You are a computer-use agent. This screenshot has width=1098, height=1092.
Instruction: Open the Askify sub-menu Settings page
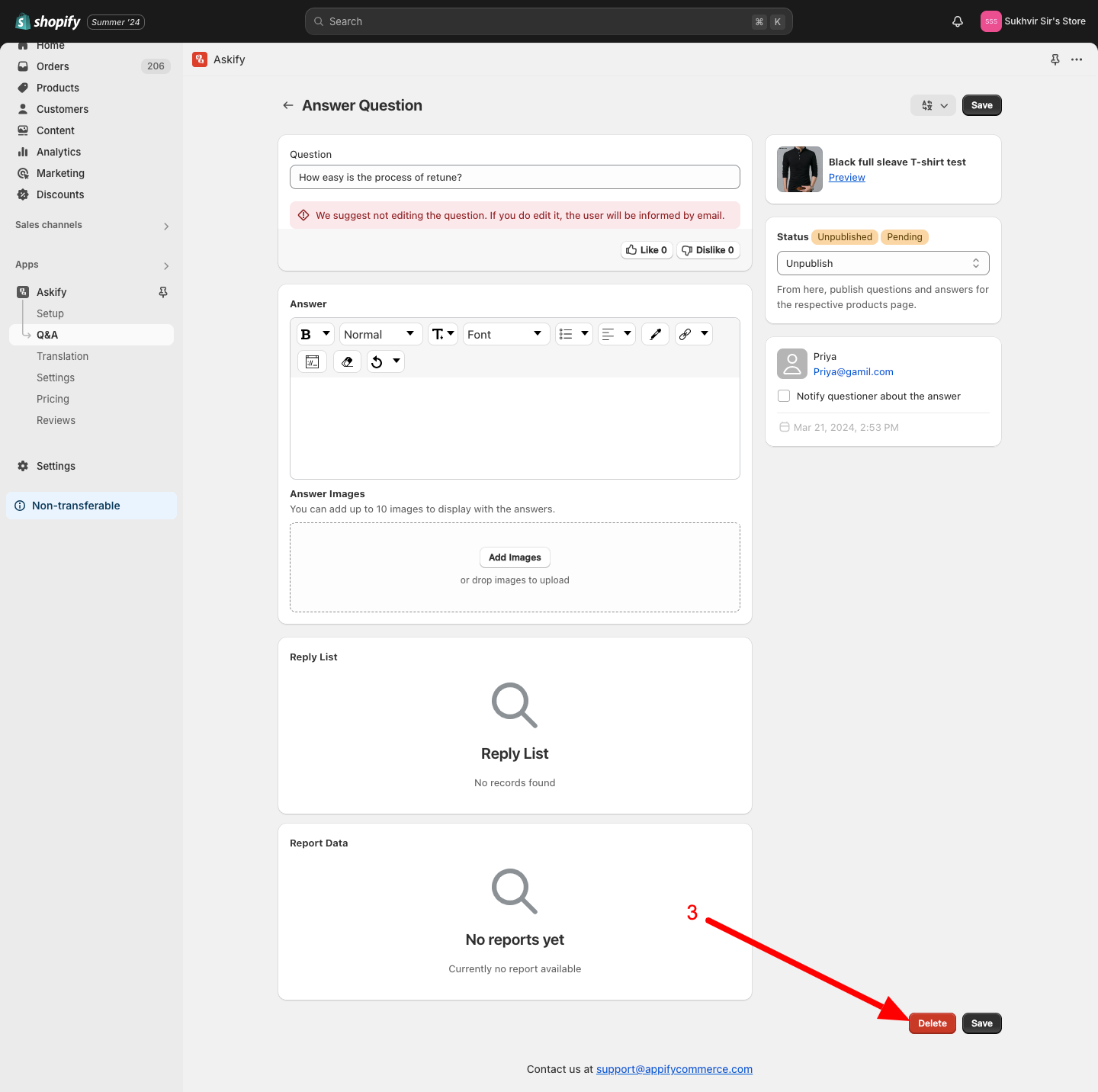56,377
